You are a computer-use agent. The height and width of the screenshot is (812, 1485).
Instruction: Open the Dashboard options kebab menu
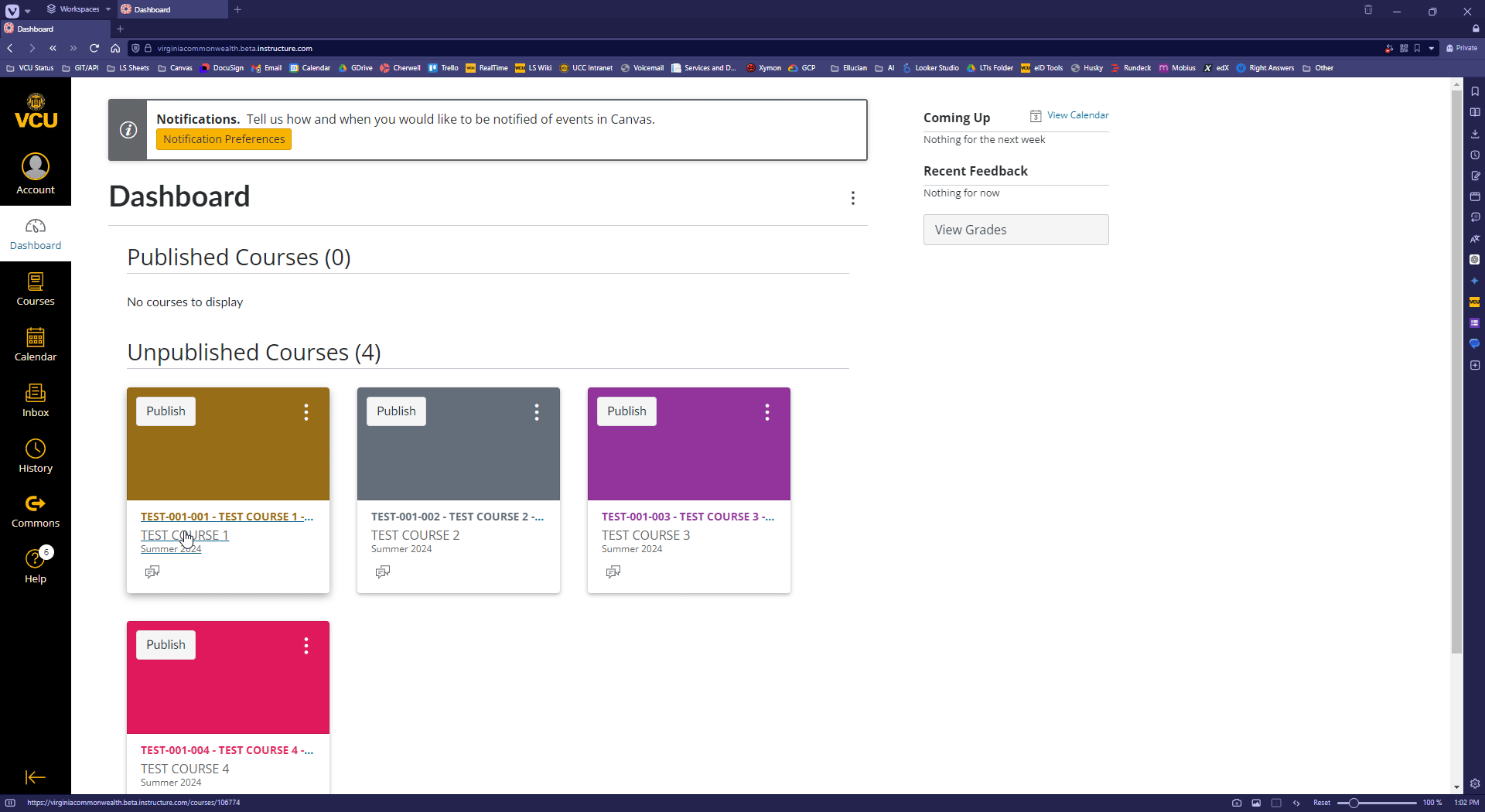853,198
